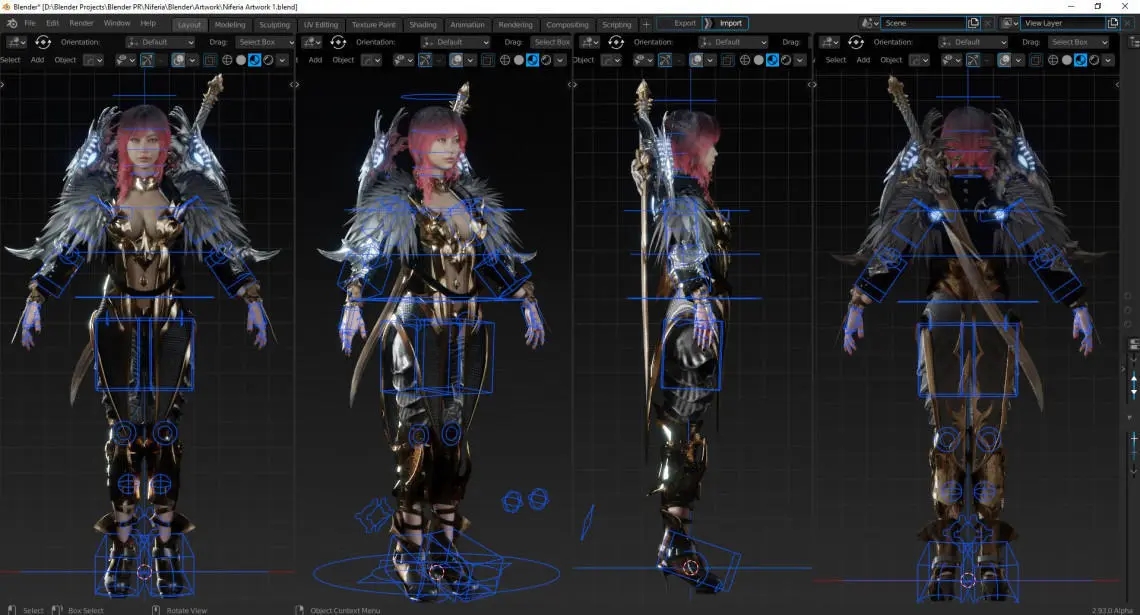Click the Scene name field

point(924,23)
